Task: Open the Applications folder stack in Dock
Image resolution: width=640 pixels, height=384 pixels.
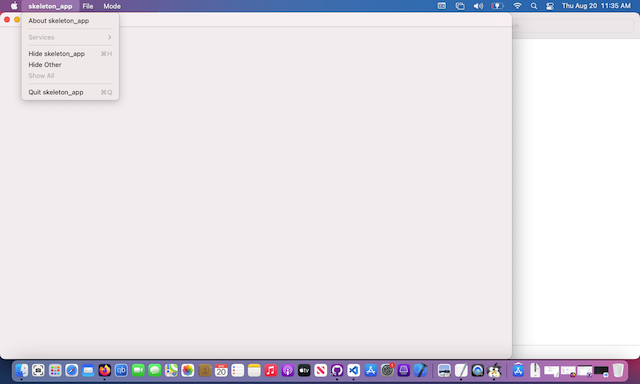Action: (518, 371)
